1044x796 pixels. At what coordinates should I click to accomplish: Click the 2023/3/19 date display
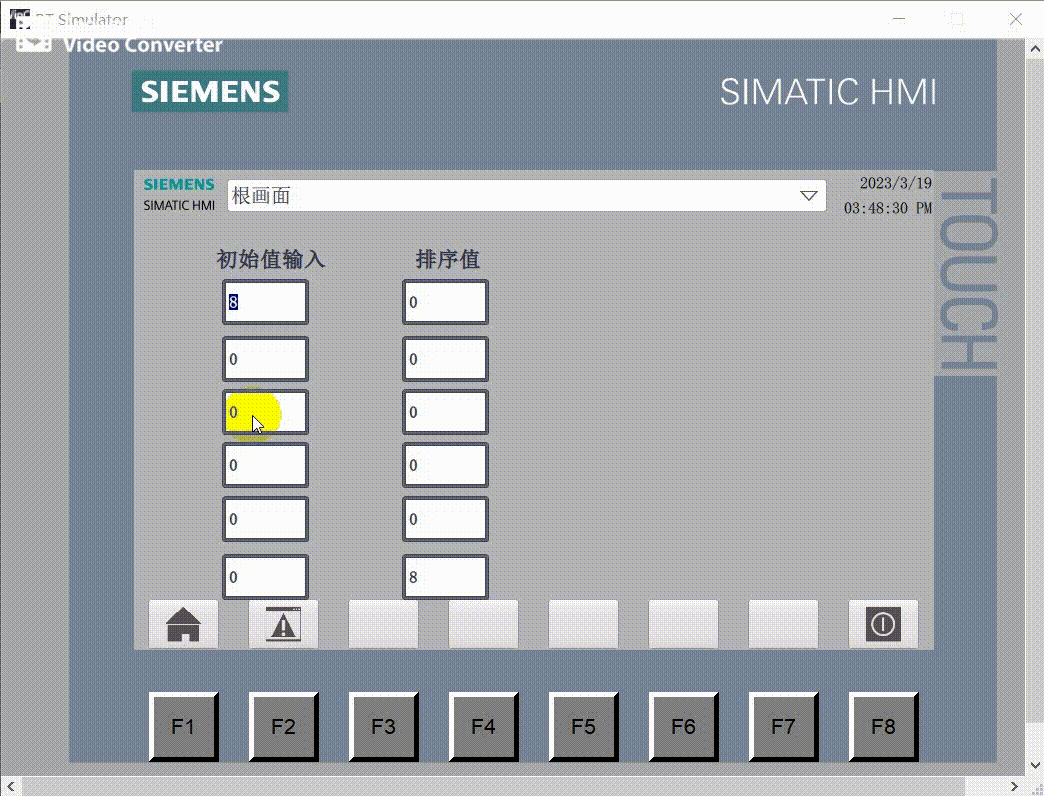click(896, 183)
